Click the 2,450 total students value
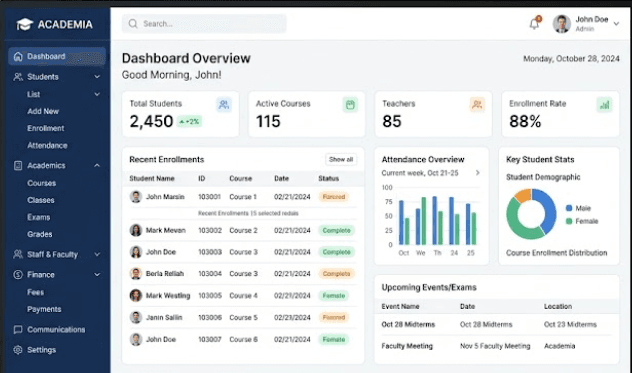Screen dimensions: 632x373 point(151,121)
